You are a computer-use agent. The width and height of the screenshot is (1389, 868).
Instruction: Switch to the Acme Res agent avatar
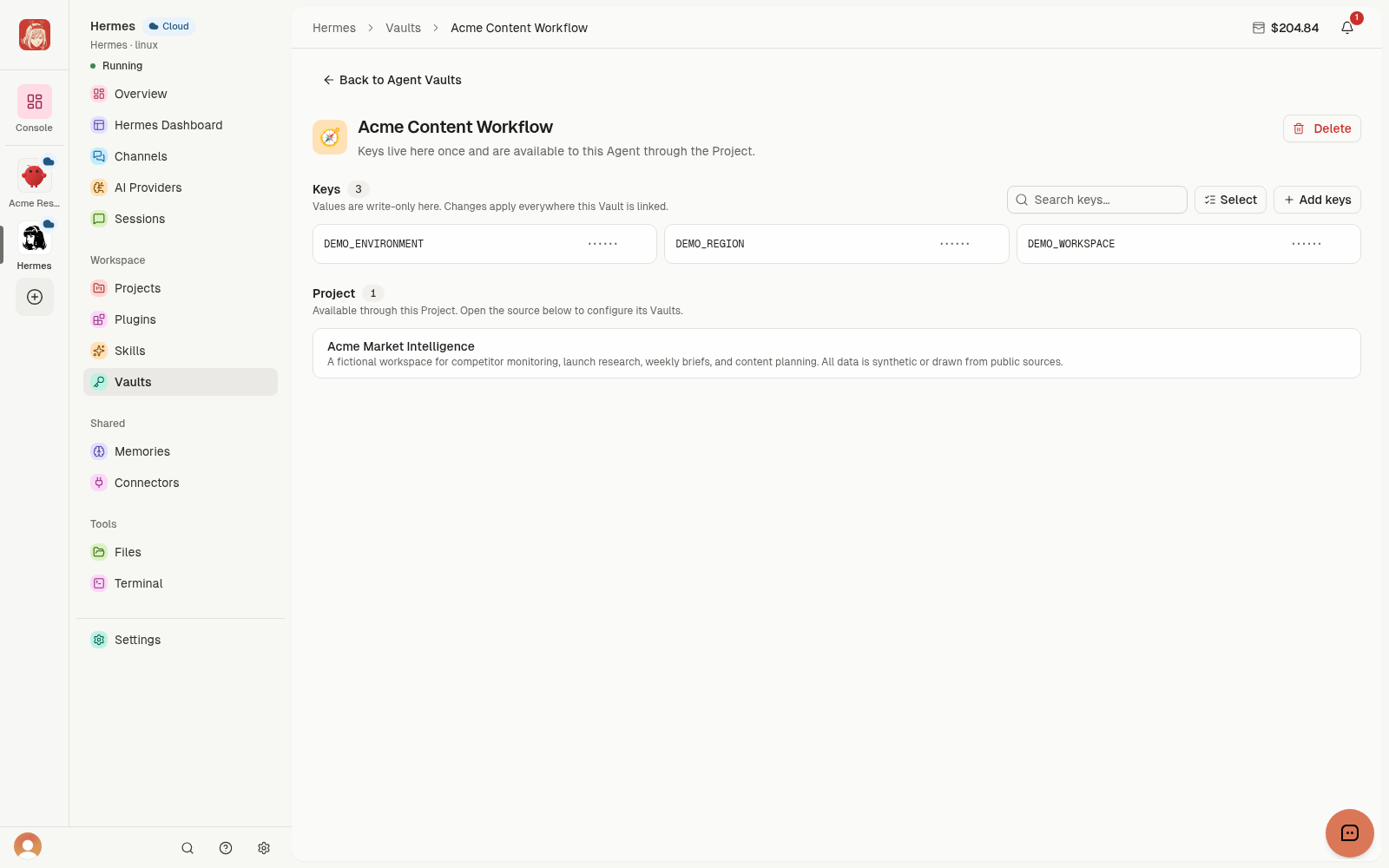click(x=34, y=176)
